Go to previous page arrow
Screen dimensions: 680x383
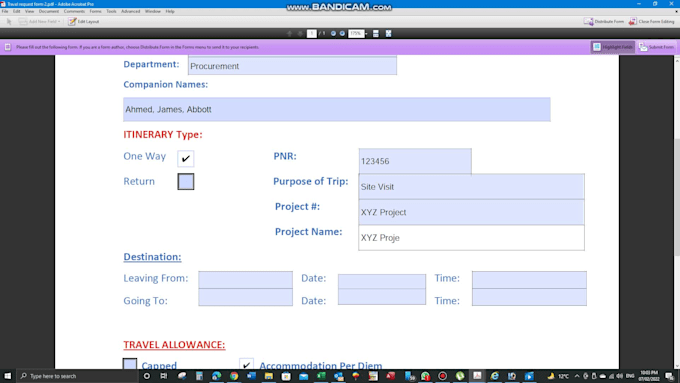click(x=290, y=33)
